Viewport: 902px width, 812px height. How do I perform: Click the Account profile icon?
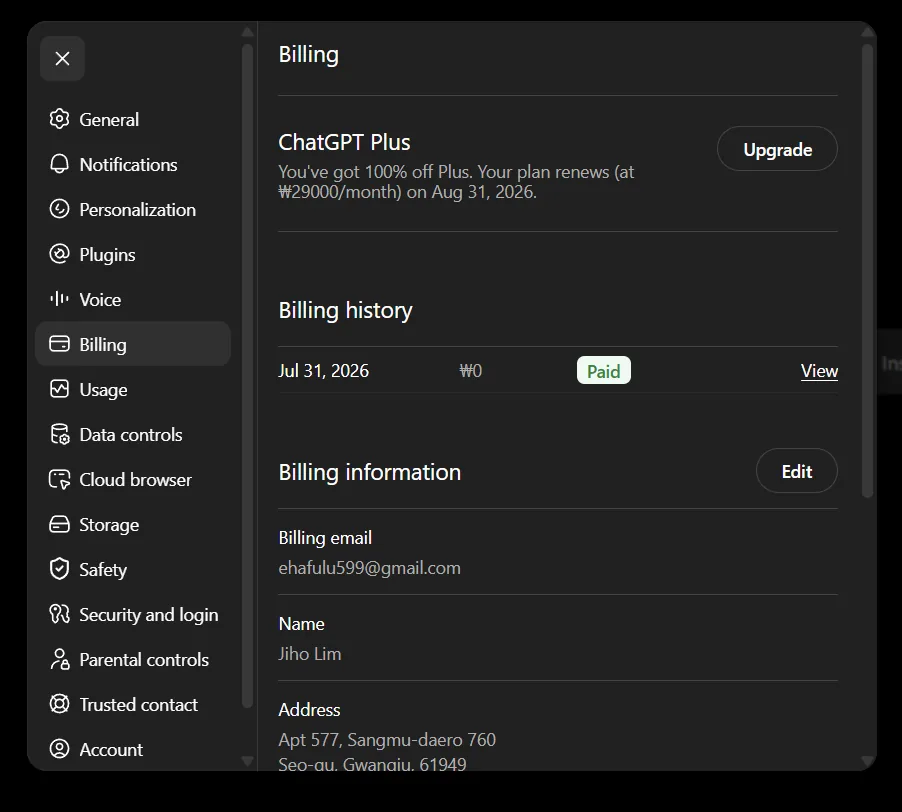point(59,749)
